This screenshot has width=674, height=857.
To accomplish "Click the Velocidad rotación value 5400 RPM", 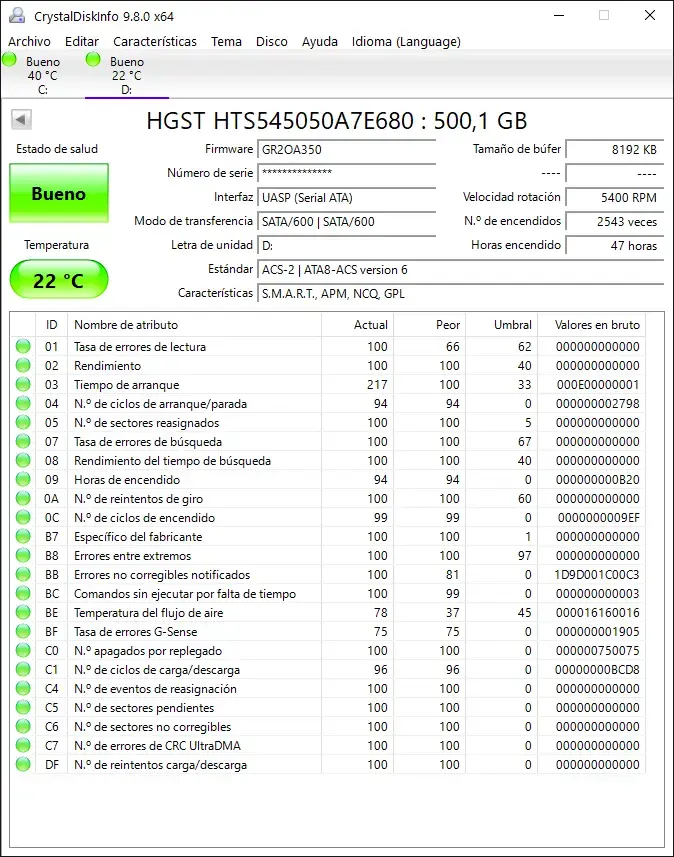I will 614,197.
